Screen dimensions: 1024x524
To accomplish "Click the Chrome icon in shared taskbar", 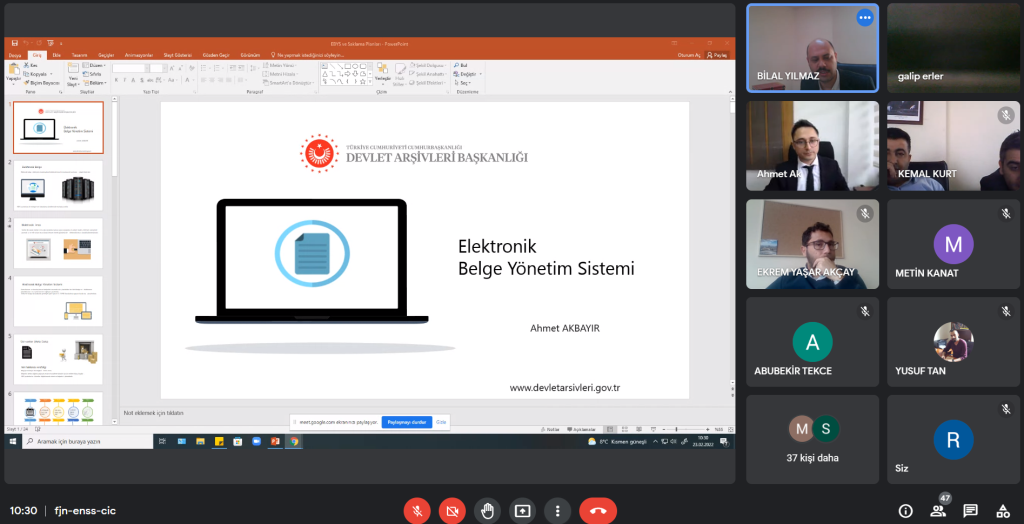I will point(295,442).
